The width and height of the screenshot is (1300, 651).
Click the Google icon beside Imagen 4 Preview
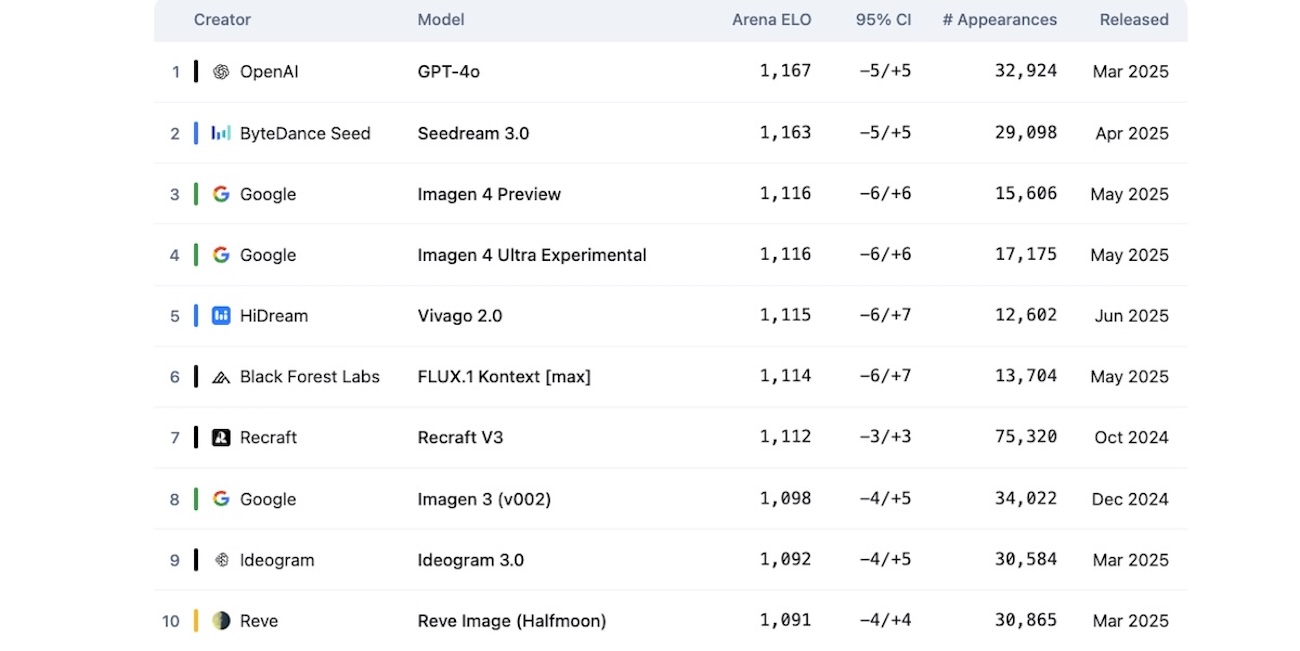[x=221, y=194]
